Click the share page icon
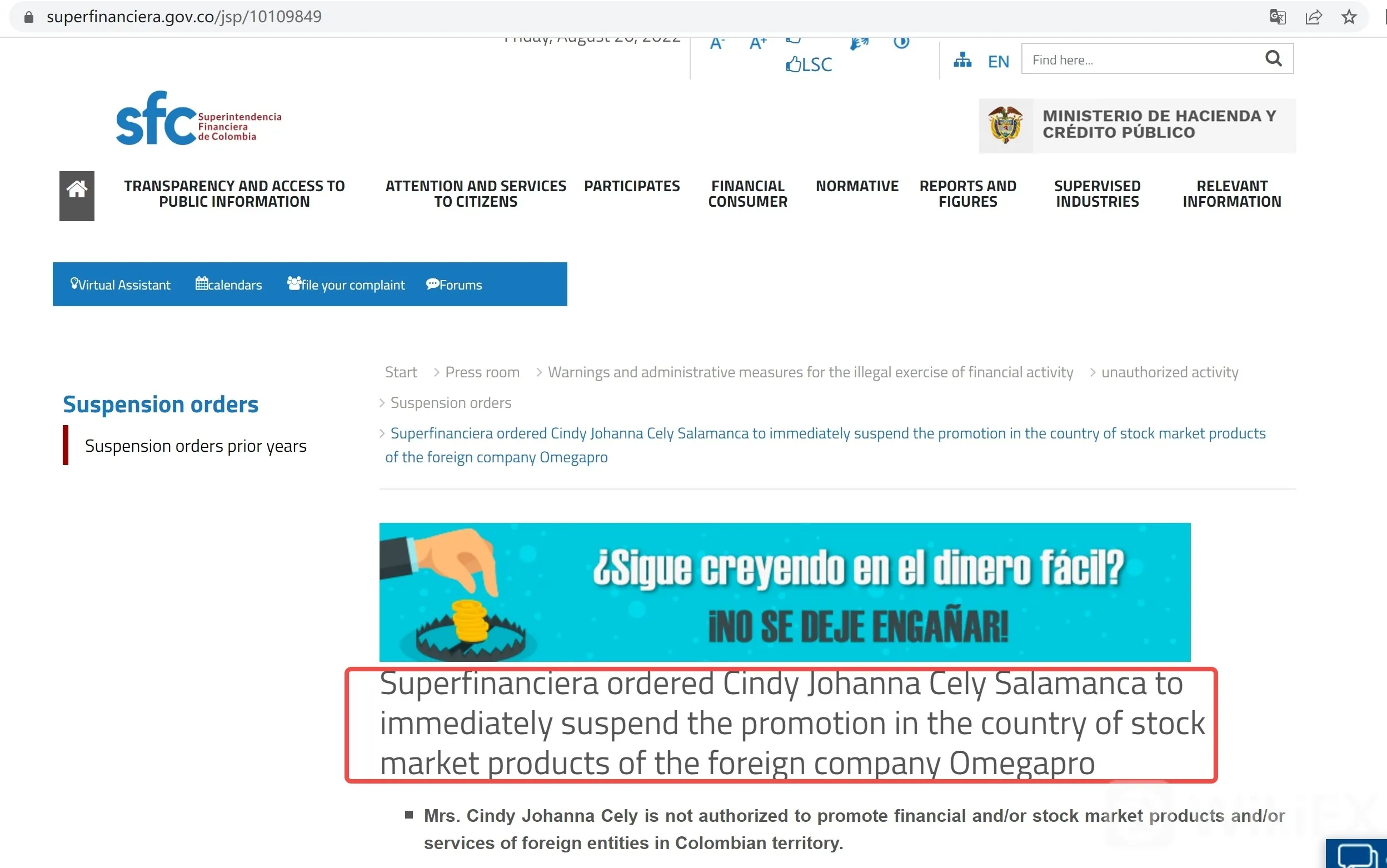 coord(1314,17)
